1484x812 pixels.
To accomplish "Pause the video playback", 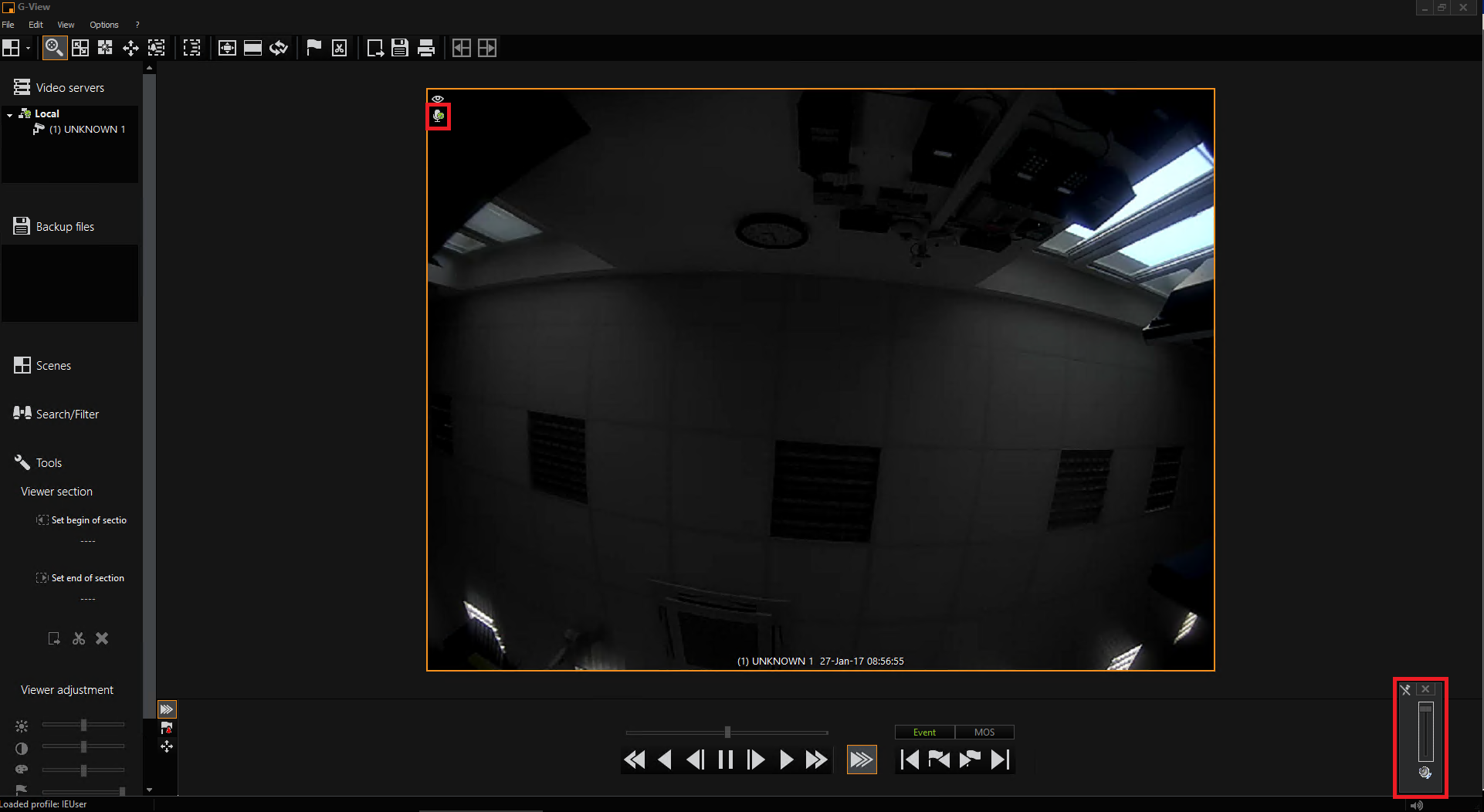I will [x=725, y=760].
